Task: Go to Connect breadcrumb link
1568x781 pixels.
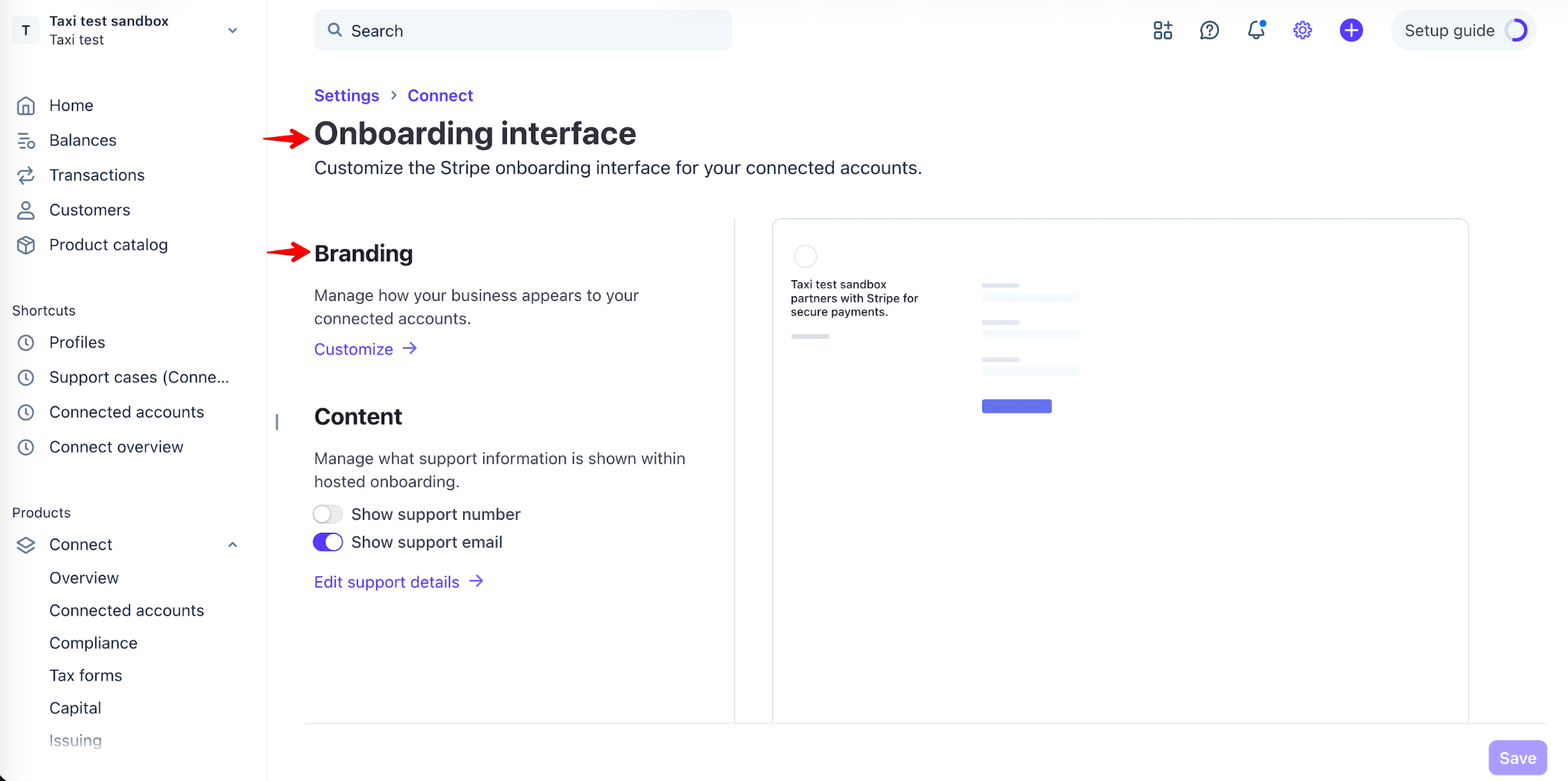Action: (440, 96)
